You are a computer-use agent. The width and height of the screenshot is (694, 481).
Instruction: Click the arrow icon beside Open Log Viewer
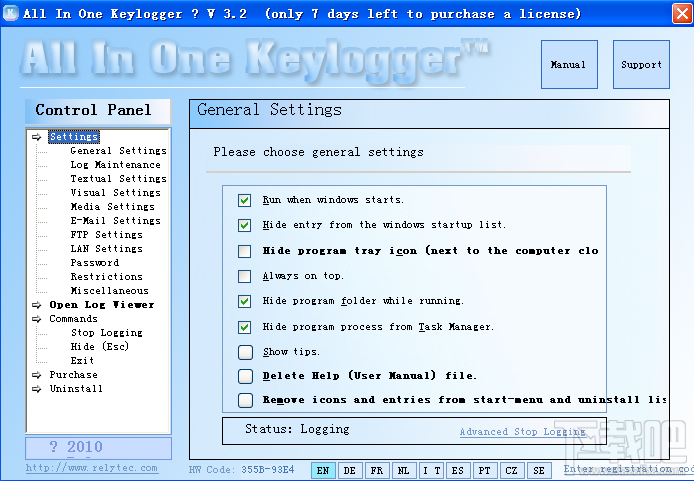point(37,305)
